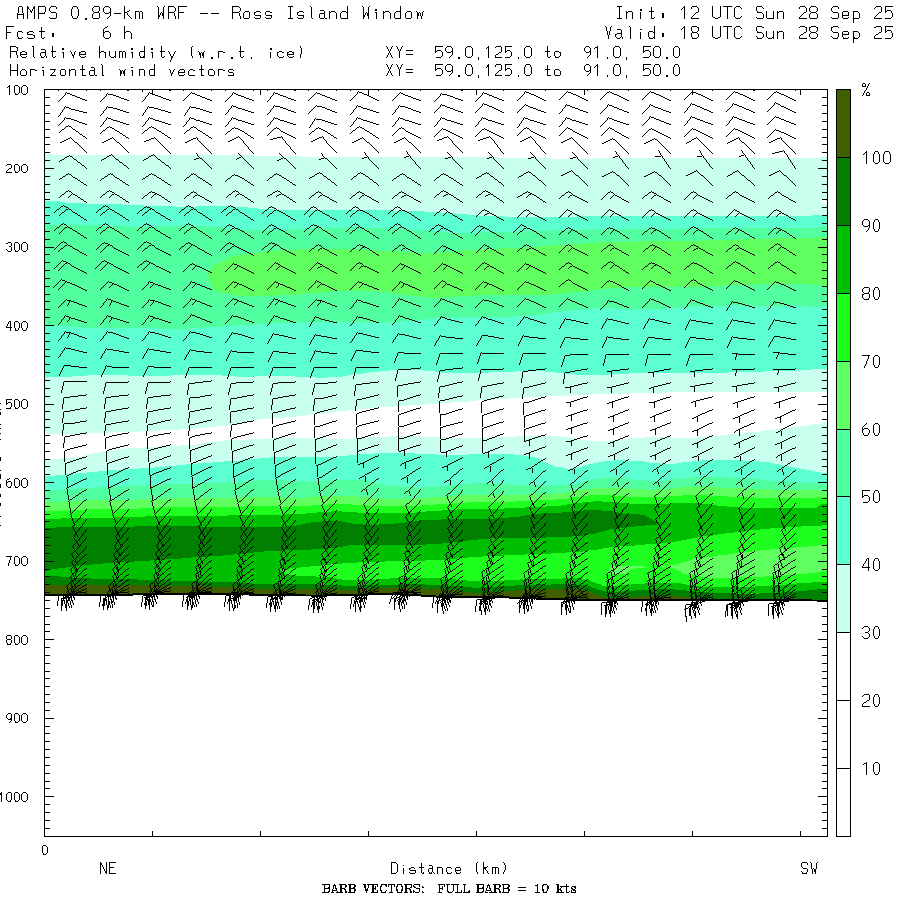Click the pressure axis label '500'
Screen dimensions: 900x900
[x=17, y=404]
